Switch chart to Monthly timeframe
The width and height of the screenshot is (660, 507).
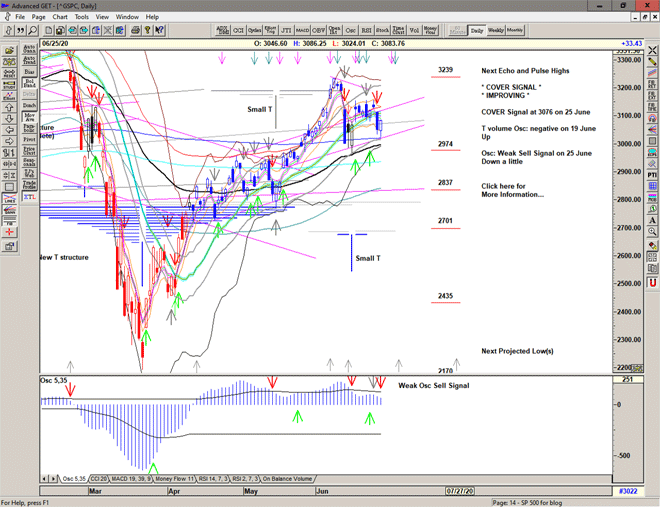[516, 31]
